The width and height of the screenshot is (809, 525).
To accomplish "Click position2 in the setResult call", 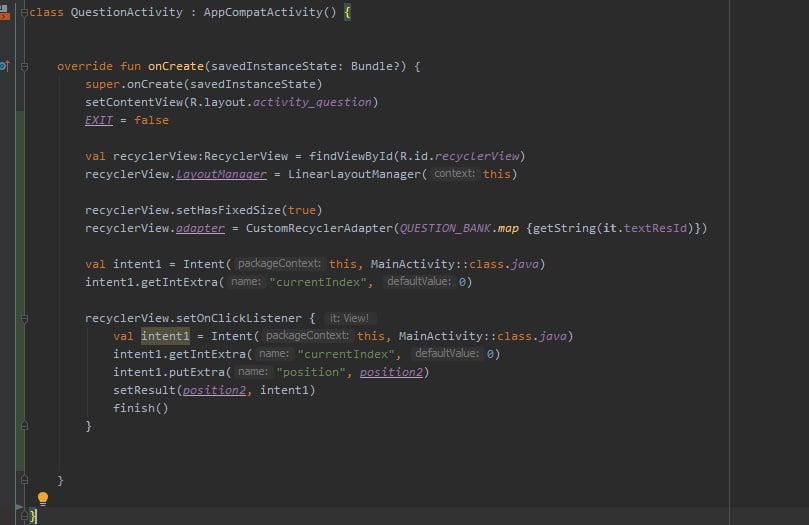I will pyautogui.click(x=215, y=390).
